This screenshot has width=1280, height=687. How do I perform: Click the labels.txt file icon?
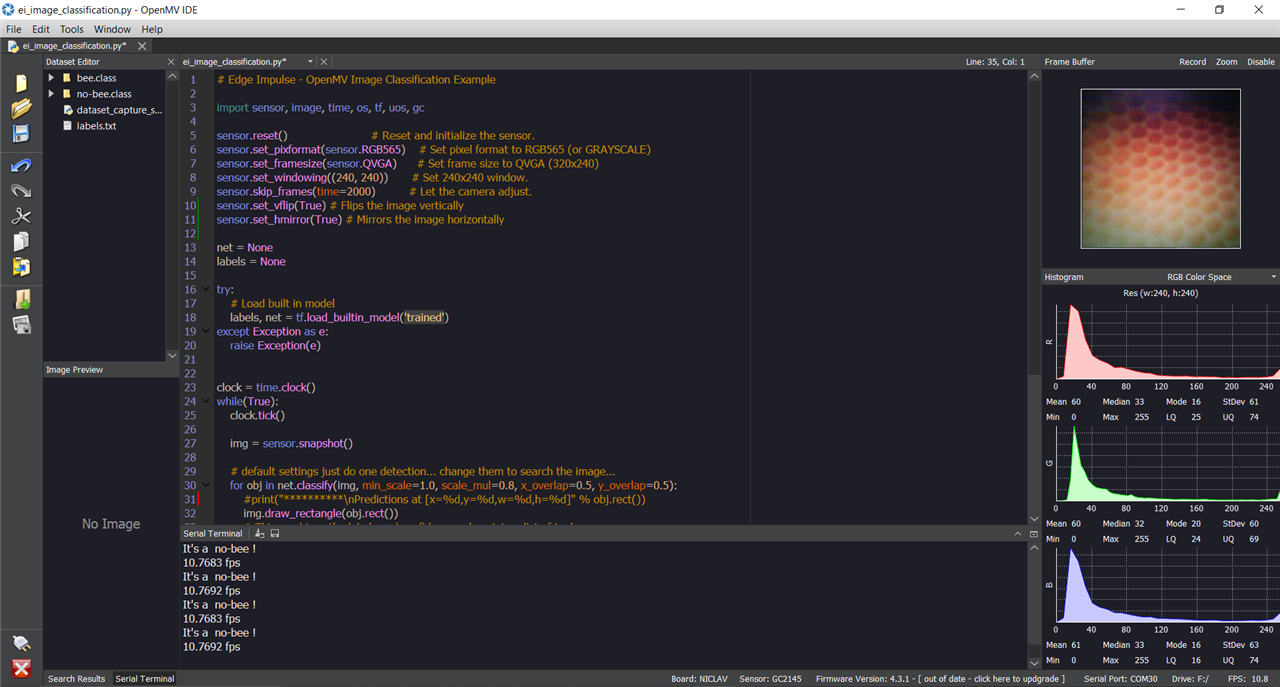pos(67,126)
